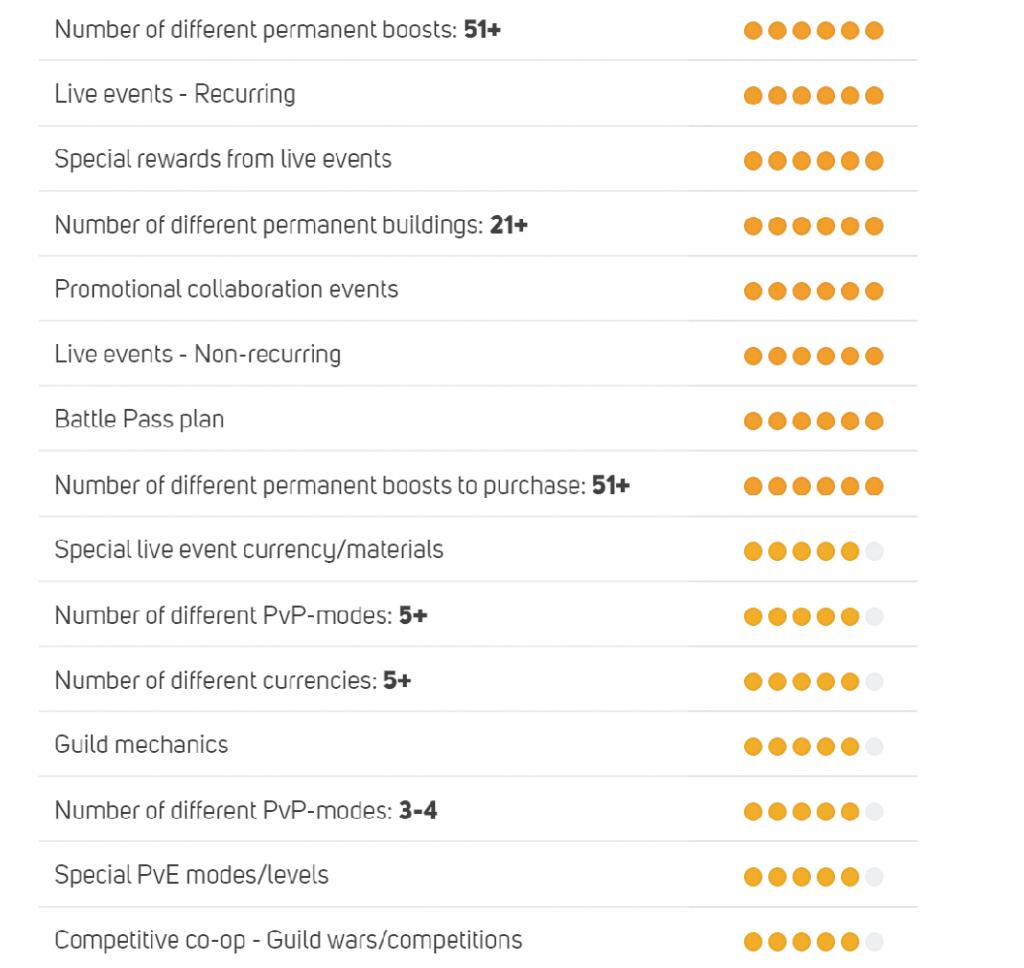The image size is (1024, 968).
Task: Click the 'Live events - Recurring' feature row
Action: click(x=175, y=94)
